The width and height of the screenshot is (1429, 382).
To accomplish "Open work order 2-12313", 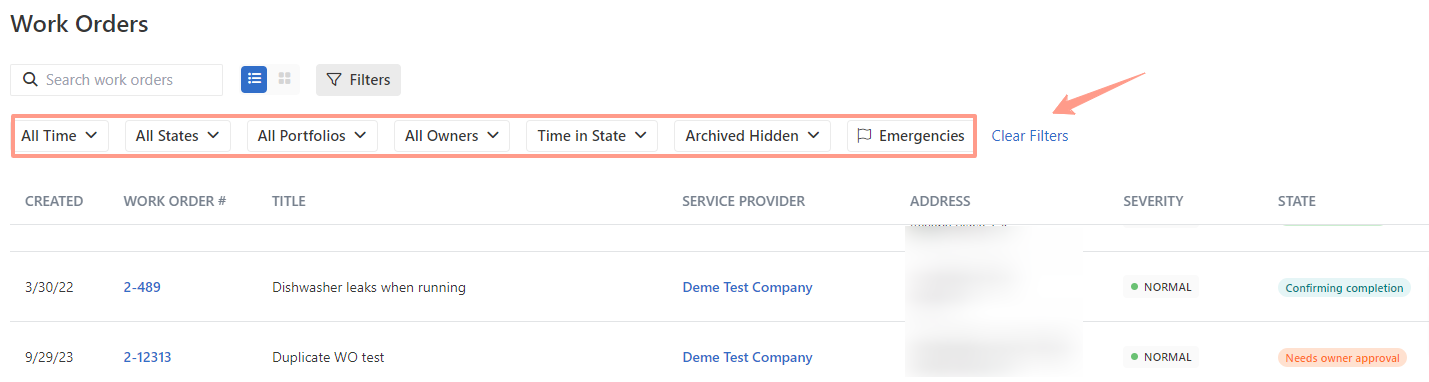I will (148, 357).
